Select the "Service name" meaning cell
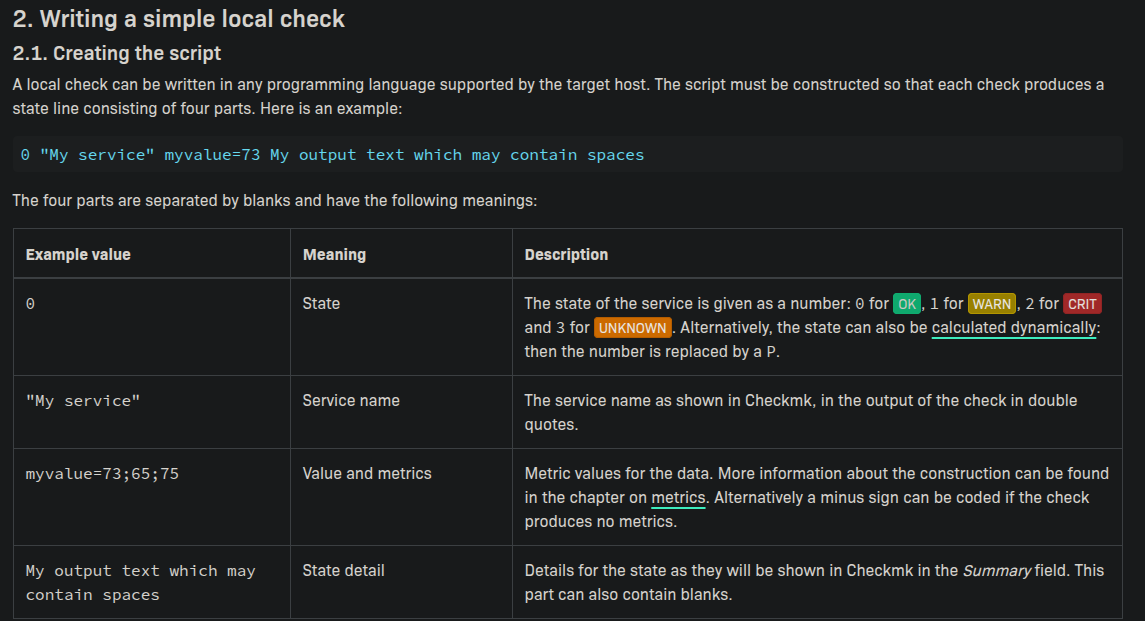1145x621 pixels. 351,401
